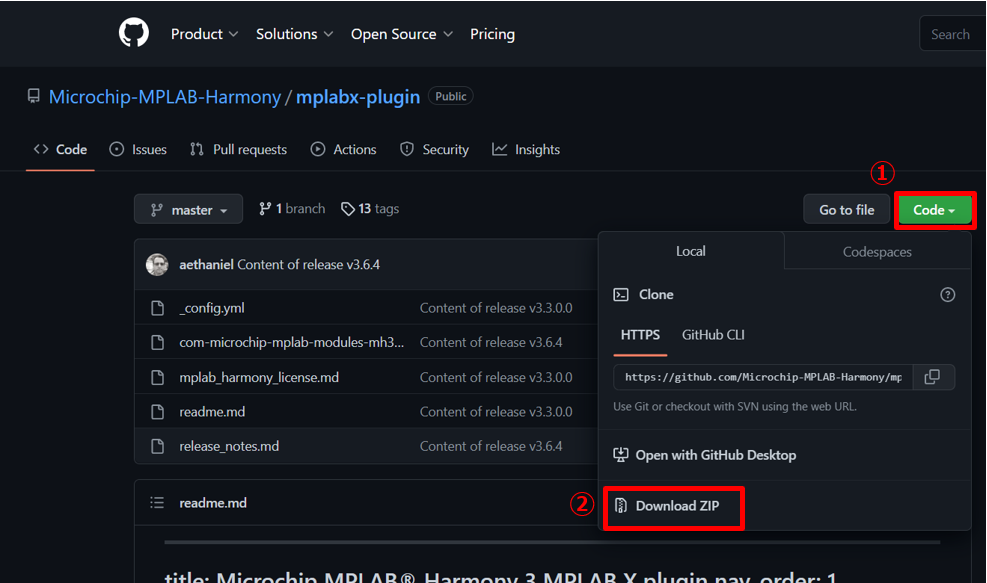This screenshot has width=987, height=583.
Task: Open aethaniel's profile link
Action: click(206, 264)
